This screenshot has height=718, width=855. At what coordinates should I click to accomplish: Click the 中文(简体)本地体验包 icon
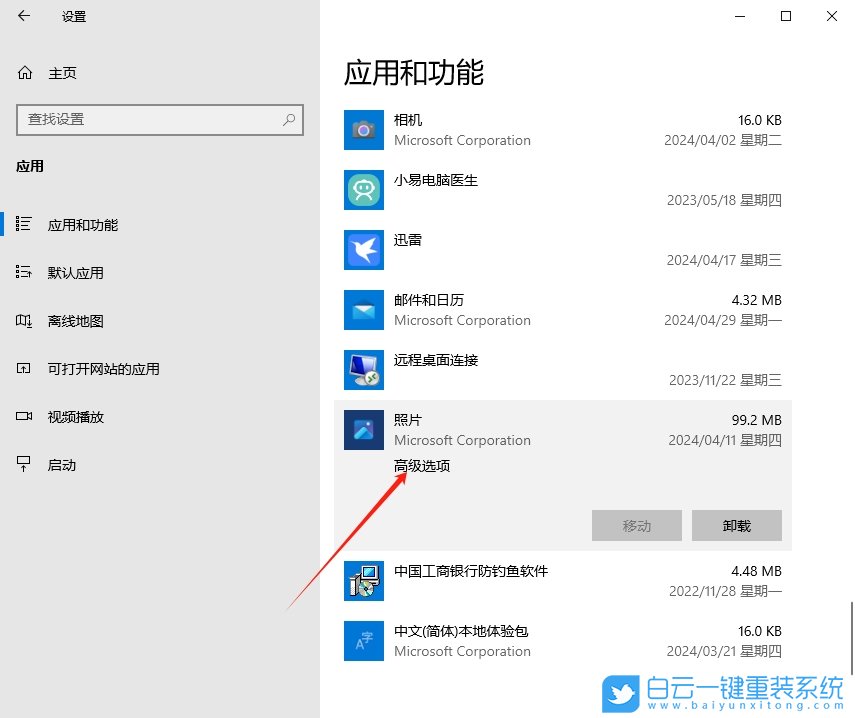point(363,641)
